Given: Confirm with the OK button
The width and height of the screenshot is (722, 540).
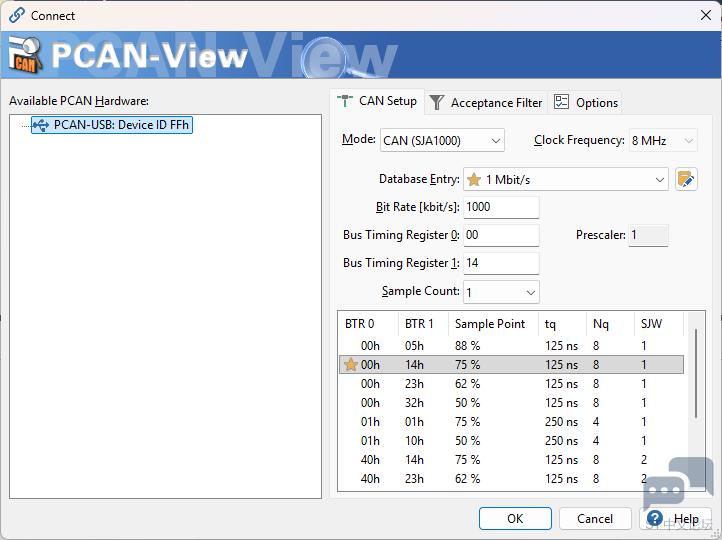Looking at the screenshot, I should (x=515, y=519).
